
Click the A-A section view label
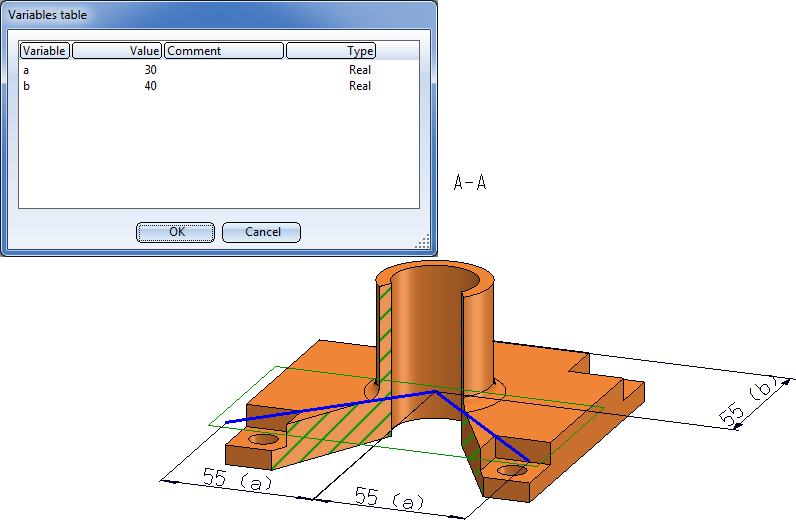pyautogui.click(x=470, y=182)
